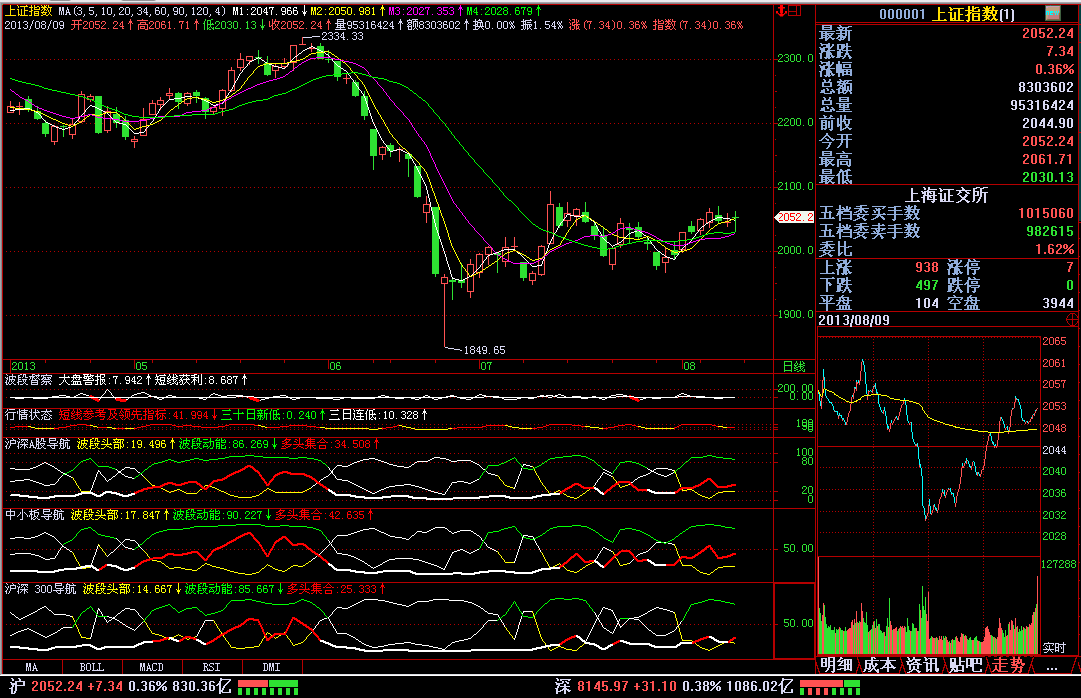Click the Shenzhen red-green strength bar in status bar
The height and width of the screenshot is (698, 1081).
point(830,687)
